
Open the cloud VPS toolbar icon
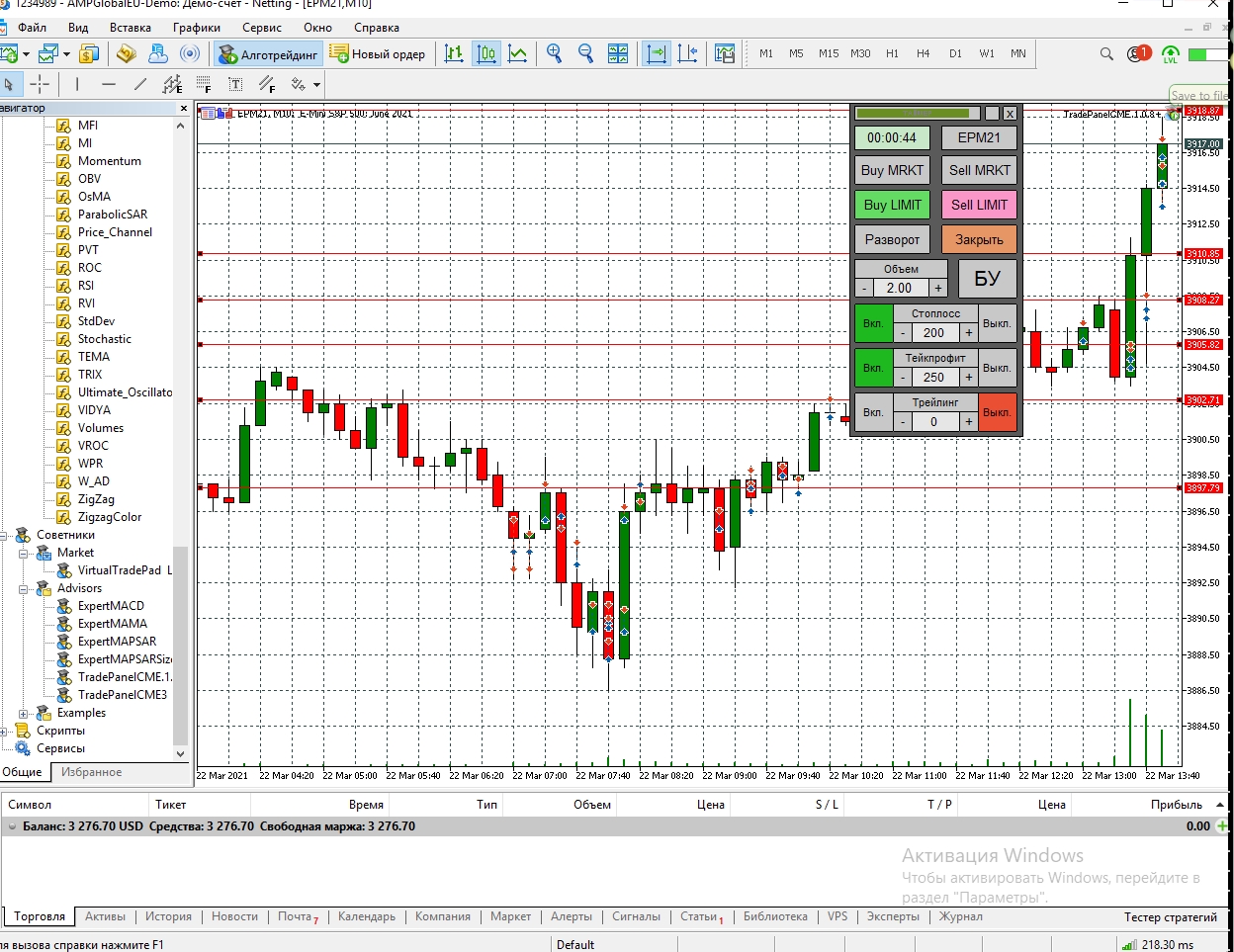[158, 53]
